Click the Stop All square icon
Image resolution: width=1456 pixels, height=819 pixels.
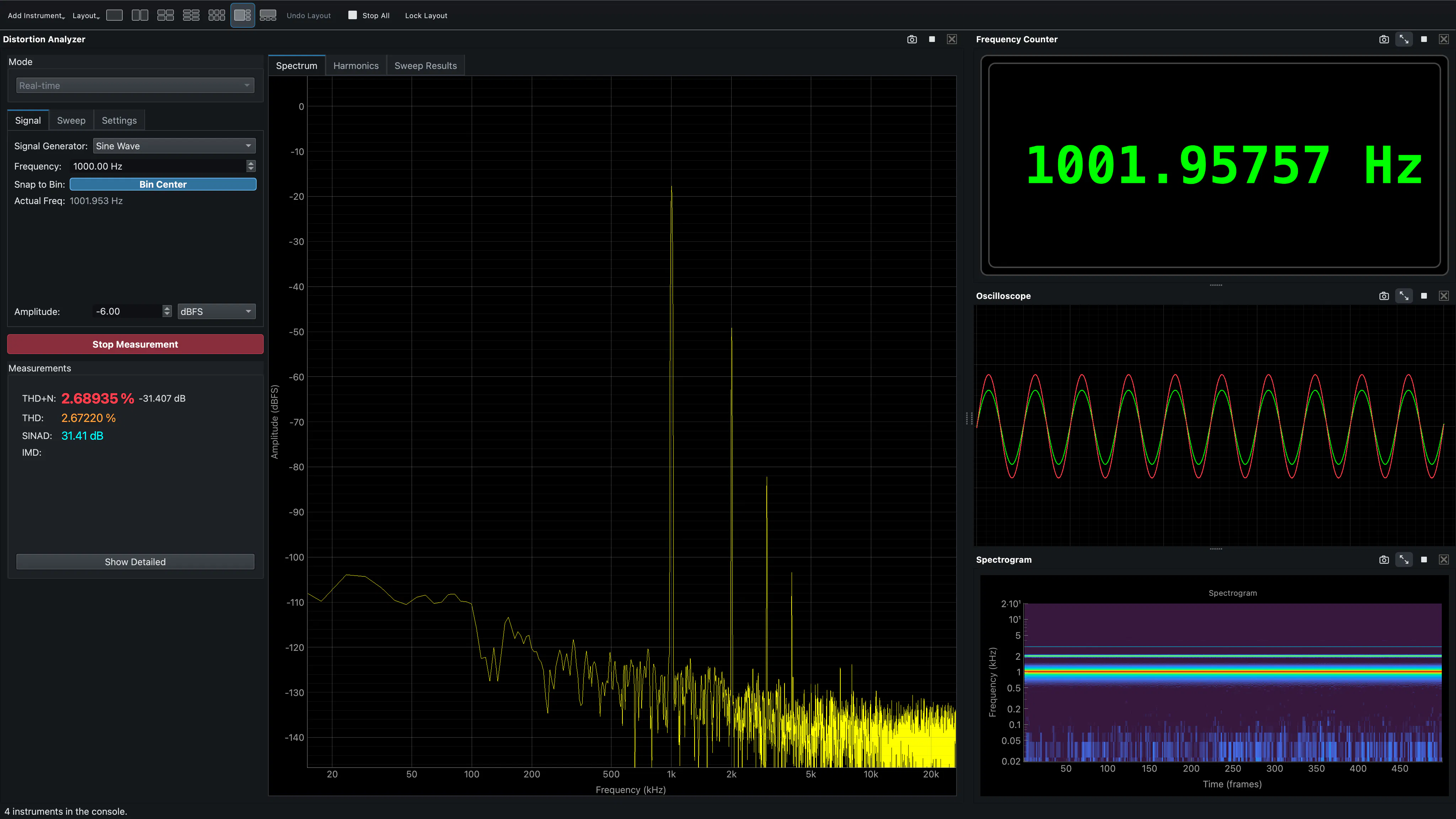click(353, 15)
